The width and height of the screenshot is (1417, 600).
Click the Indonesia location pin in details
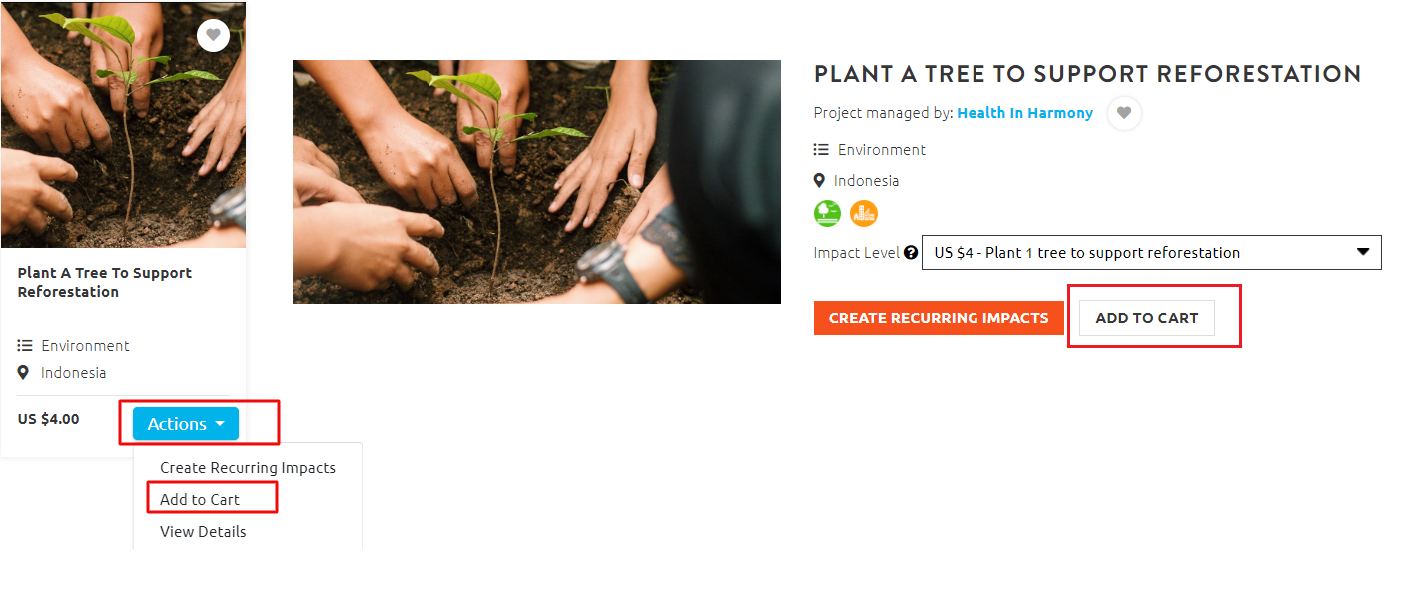820,181
